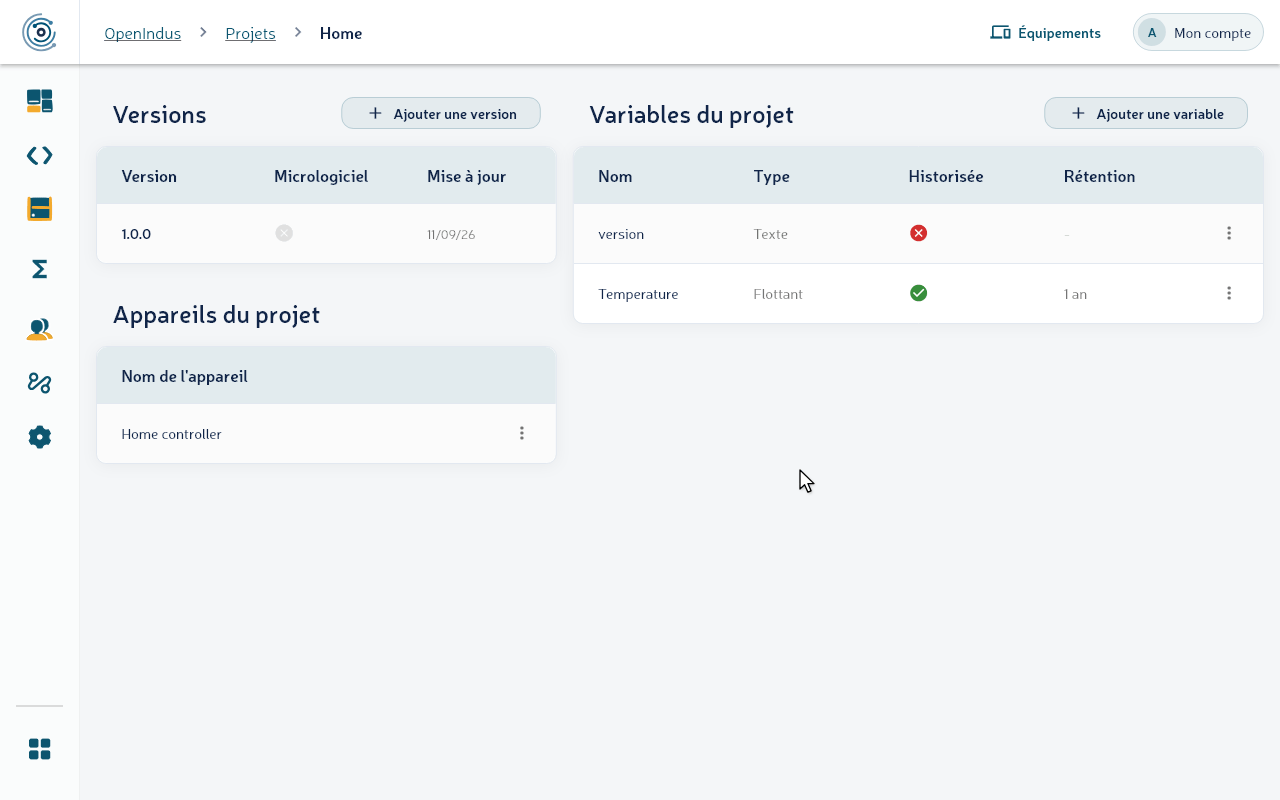Click the Nom de l'appareil column header
Screen dimensions: 1280x800
(184, 376)
